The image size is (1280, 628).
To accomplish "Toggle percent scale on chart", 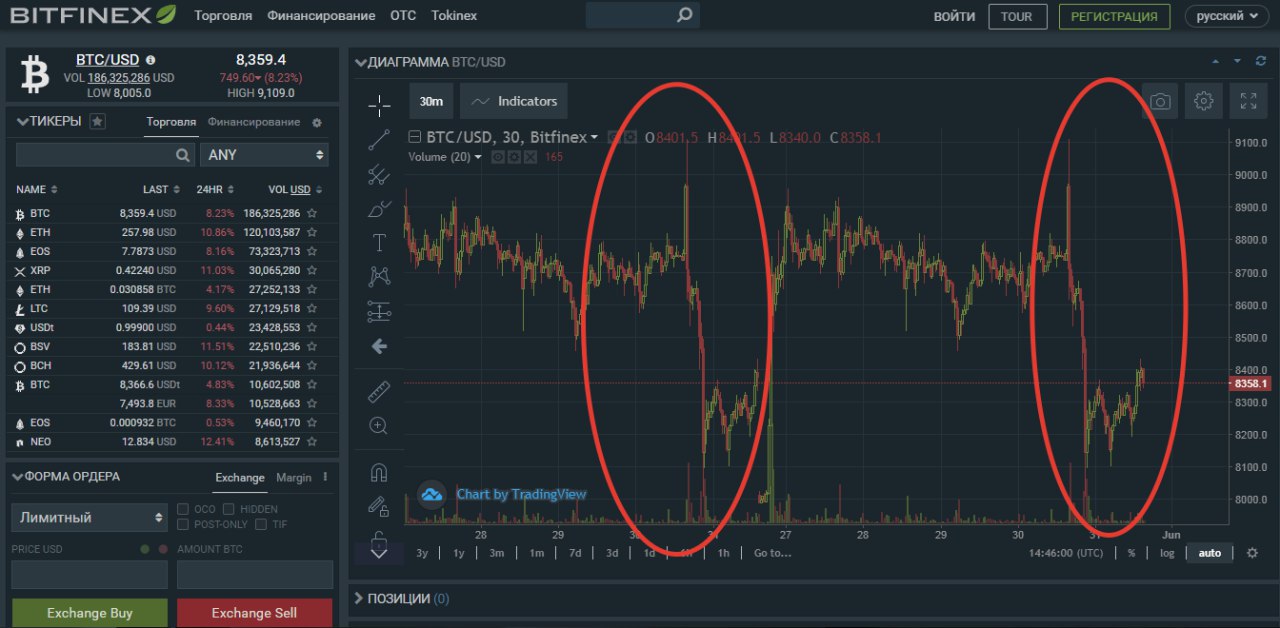I will pos(1132,553).
